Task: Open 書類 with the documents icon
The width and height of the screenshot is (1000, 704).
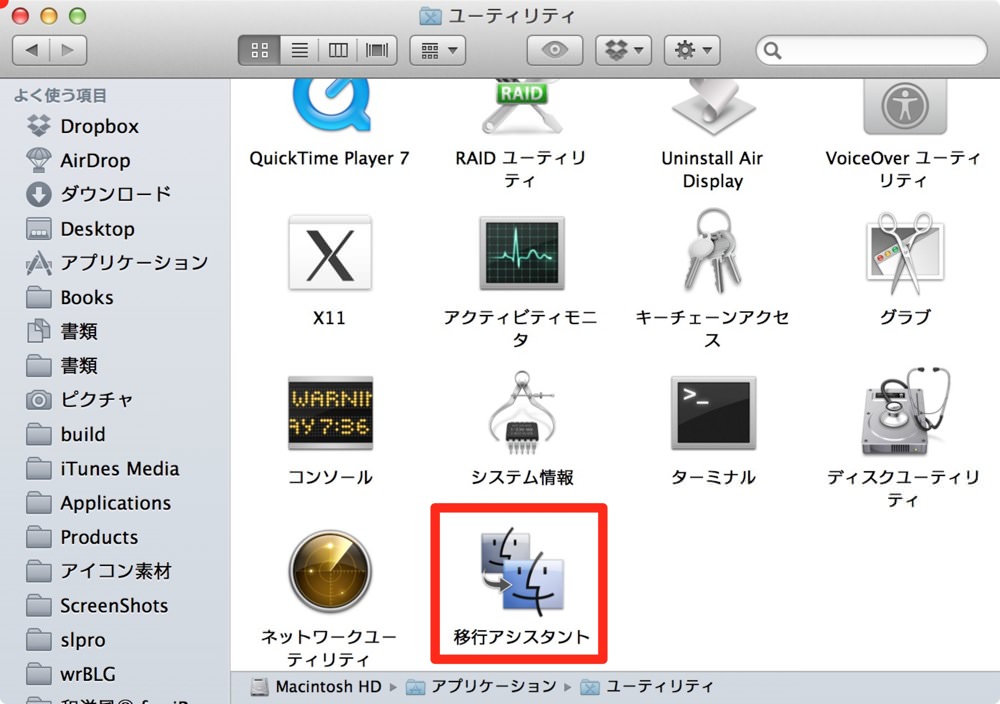Action: (115, 331)
